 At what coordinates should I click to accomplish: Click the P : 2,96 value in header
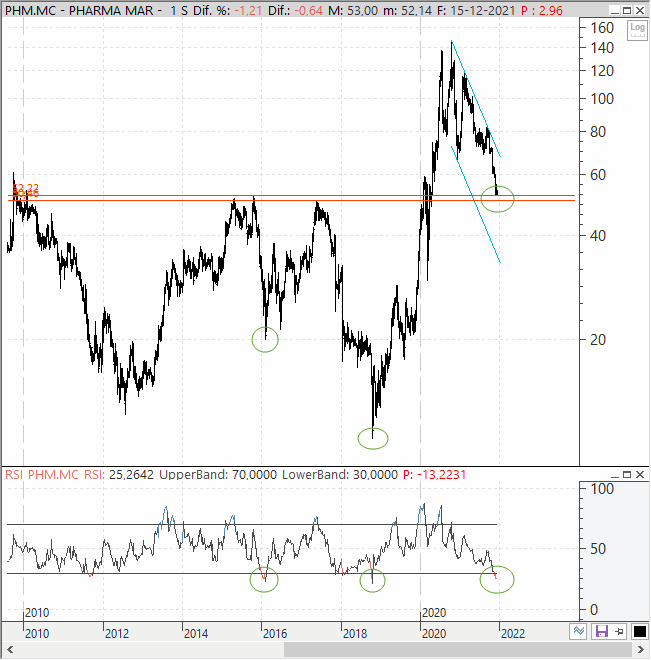pyautogui.click(x=542, y=11)
